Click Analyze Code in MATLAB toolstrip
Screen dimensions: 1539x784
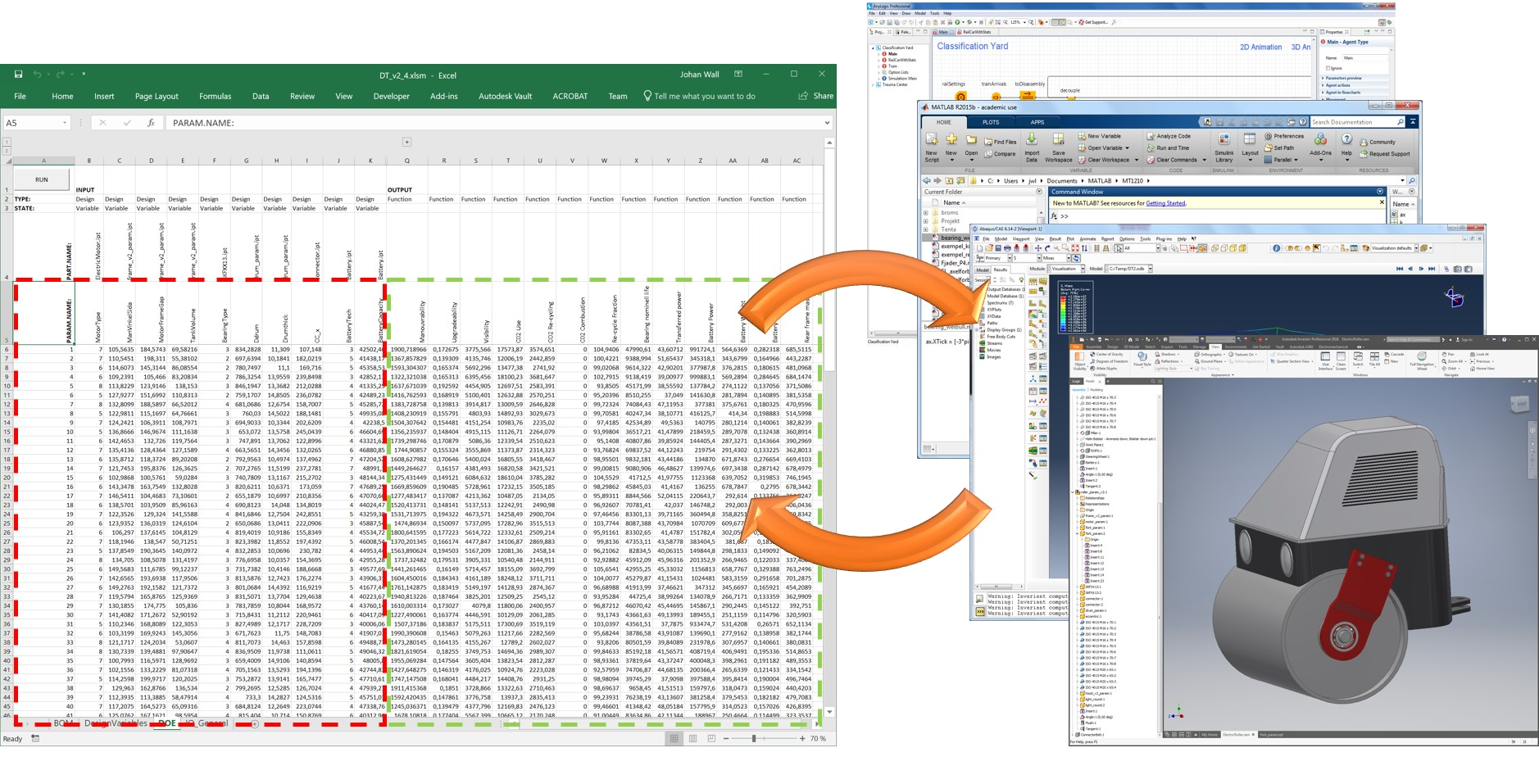click(x=1169, y=136)
